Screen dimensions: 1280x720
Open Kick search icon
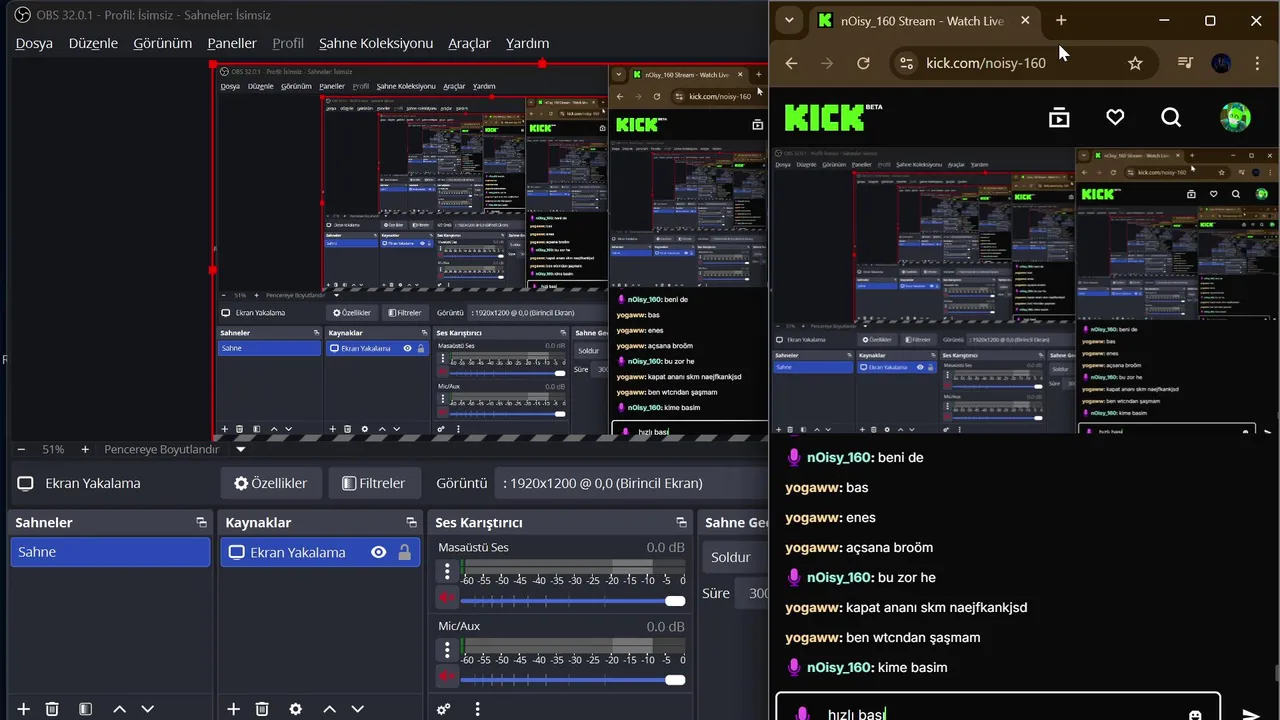click(1171, 118)
